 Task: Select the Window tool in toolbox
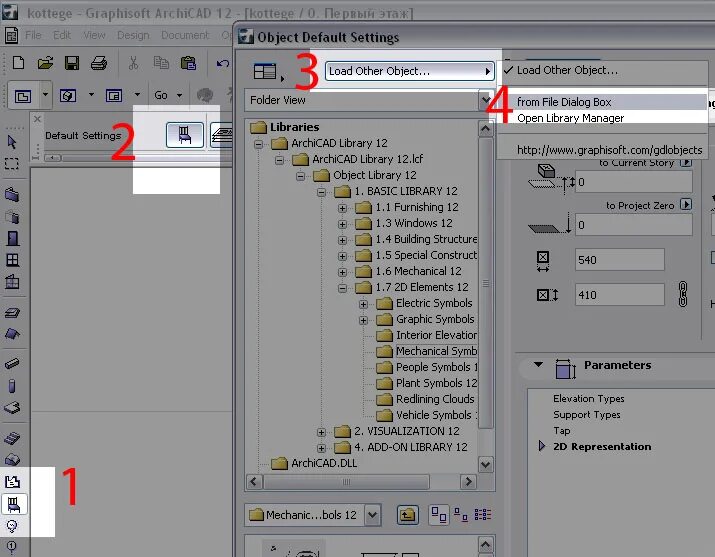12,260
